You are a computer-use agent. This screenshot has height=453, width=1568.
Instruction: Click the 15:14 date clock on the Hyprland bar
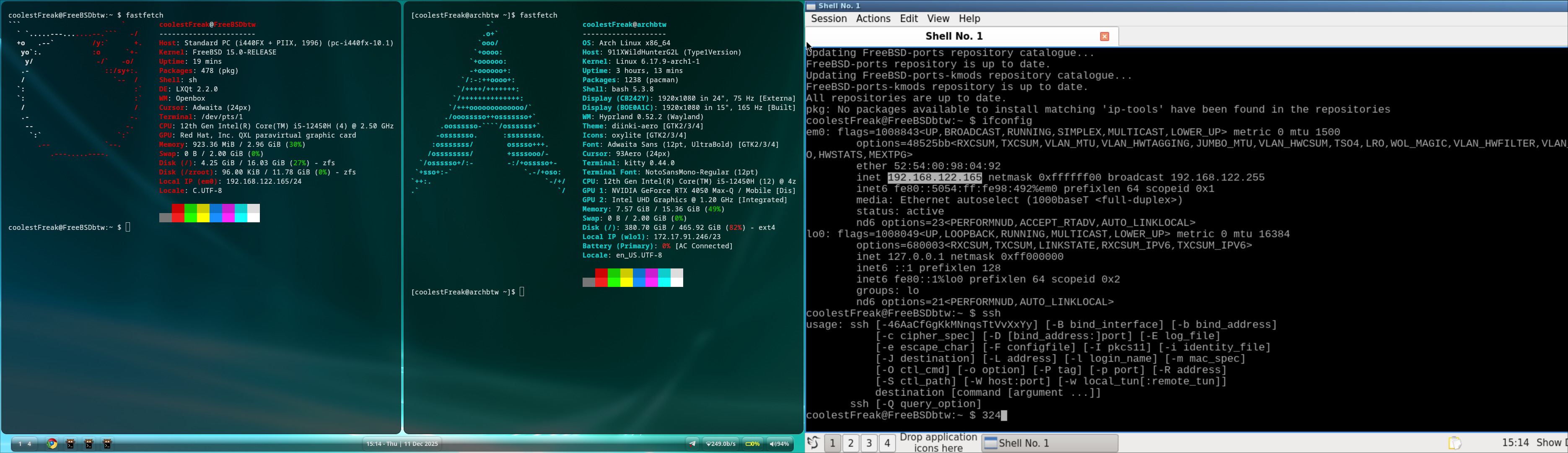click(402, 444)
